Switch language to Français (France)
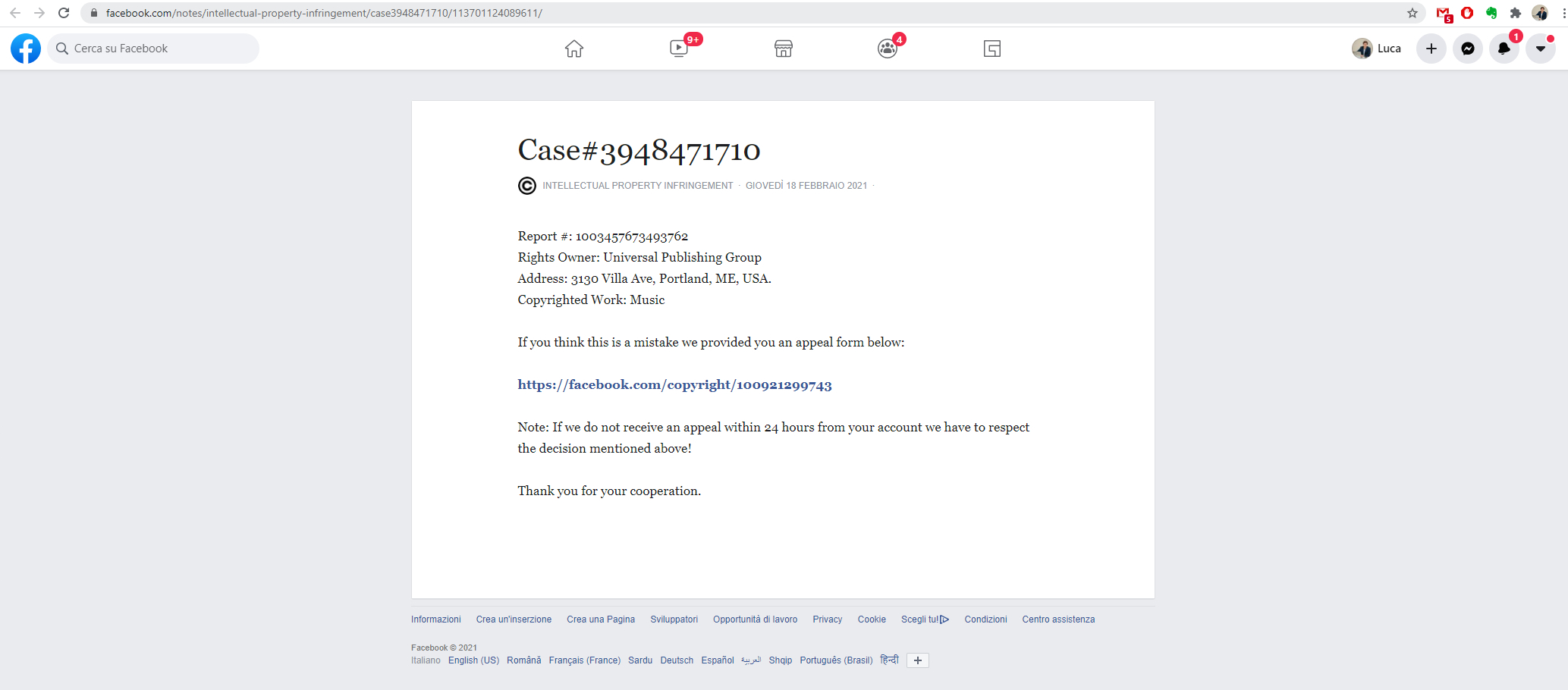Screen dimensions: 1568x690 (585, 660)
